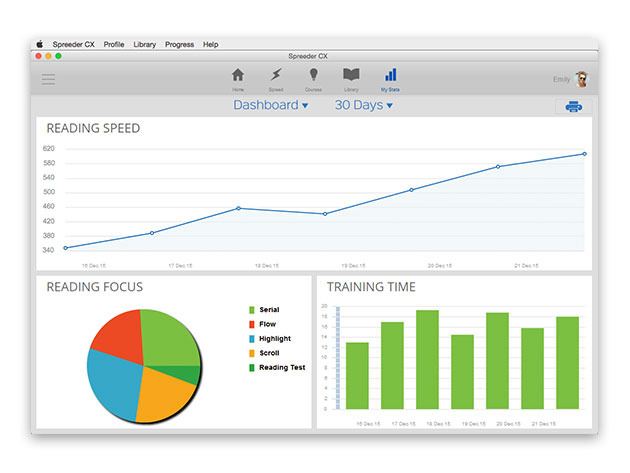The width and height of the screenshot is (630, 473).
Task: Open the Library menu in menu bar
Action: tap(145, 45)
